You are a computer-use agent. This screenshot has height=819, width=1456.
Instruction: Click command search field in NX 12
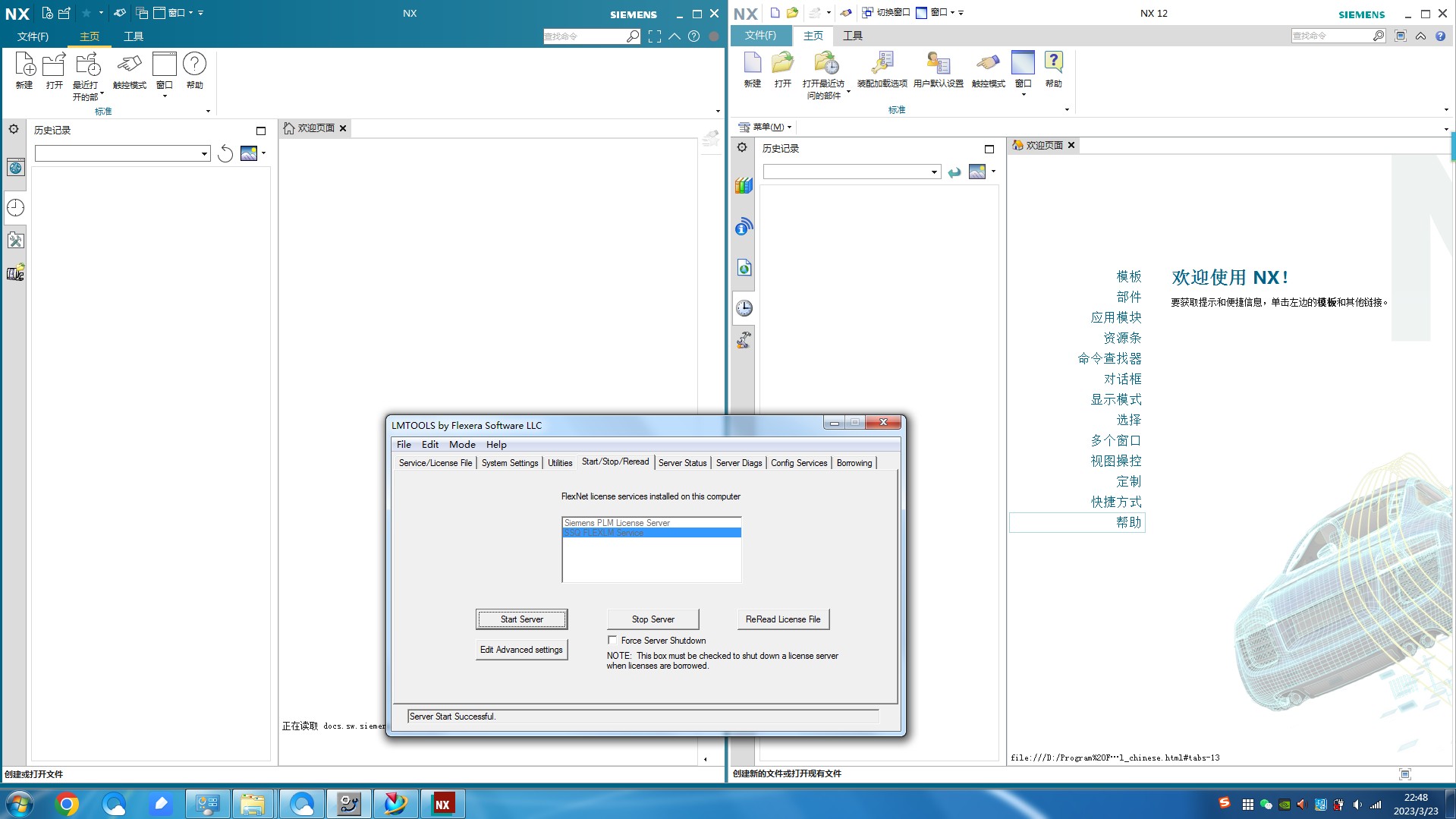coord(1332,36)
